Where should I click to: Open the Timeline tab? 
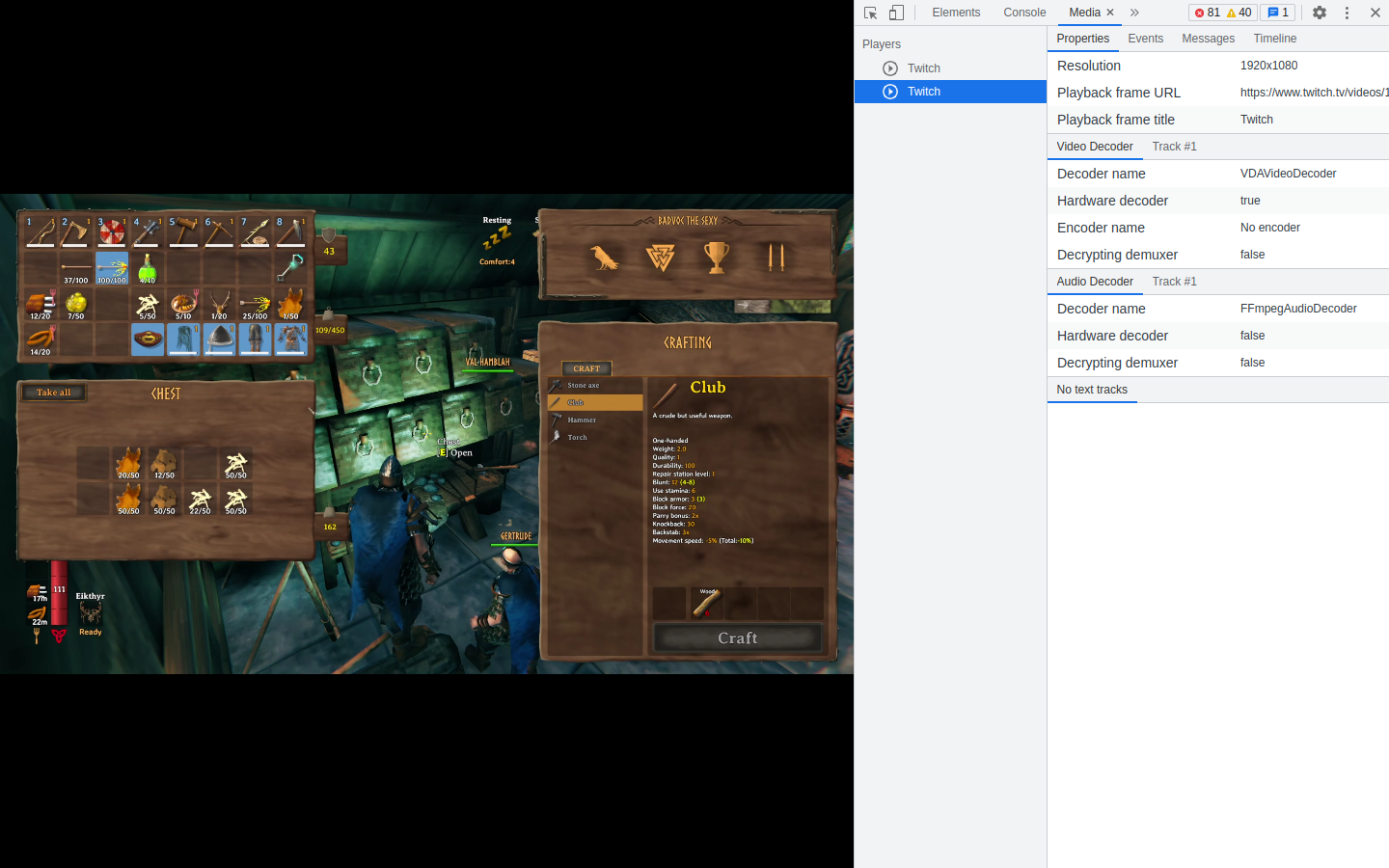click(1275, 39)
